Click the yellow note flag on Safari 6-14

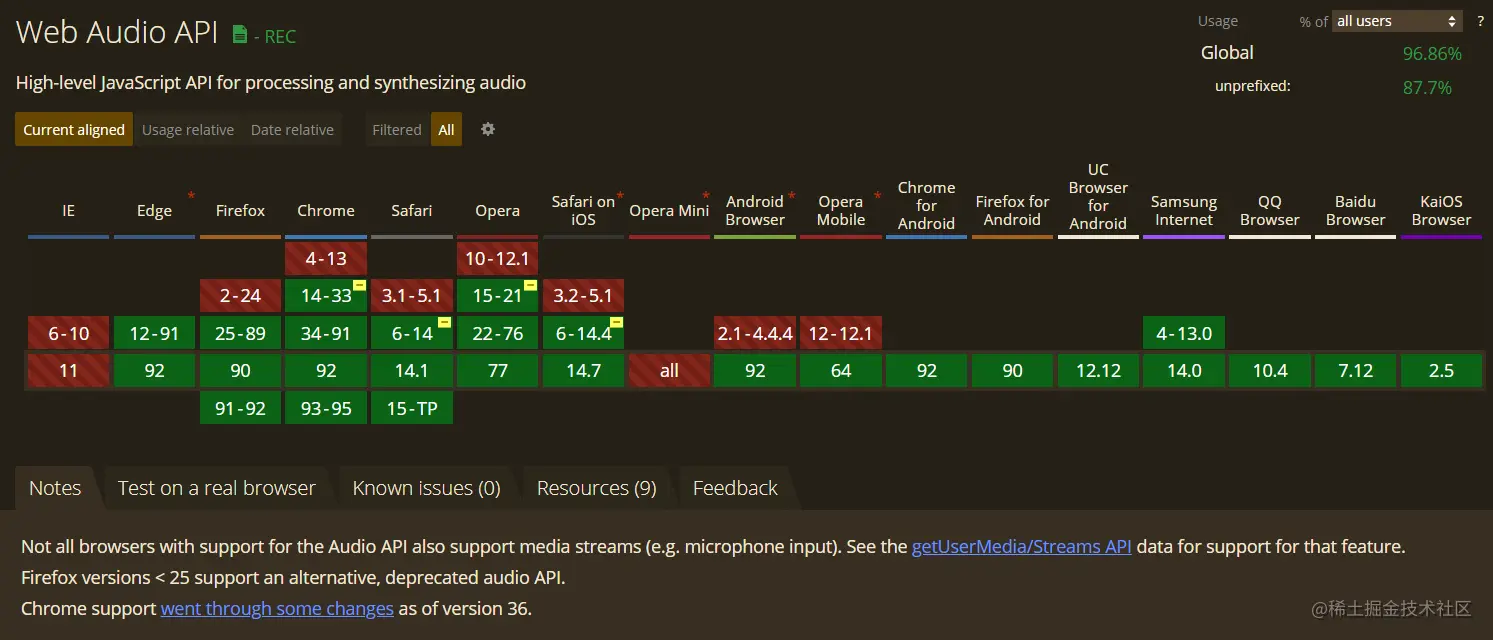[x=445, y=323]
